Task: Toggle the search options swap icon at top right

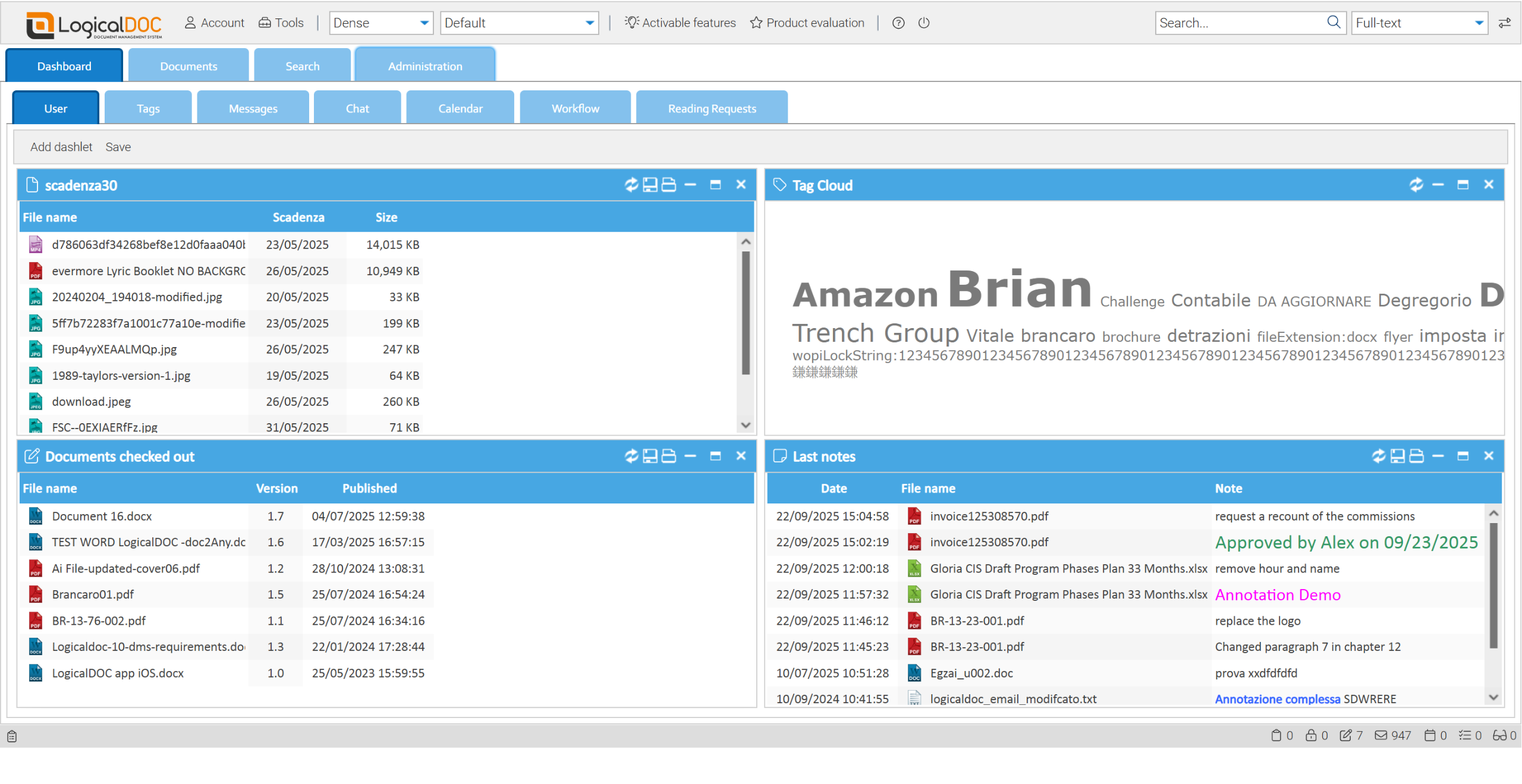Action: pyautogui.click(x=1505, y=23)
